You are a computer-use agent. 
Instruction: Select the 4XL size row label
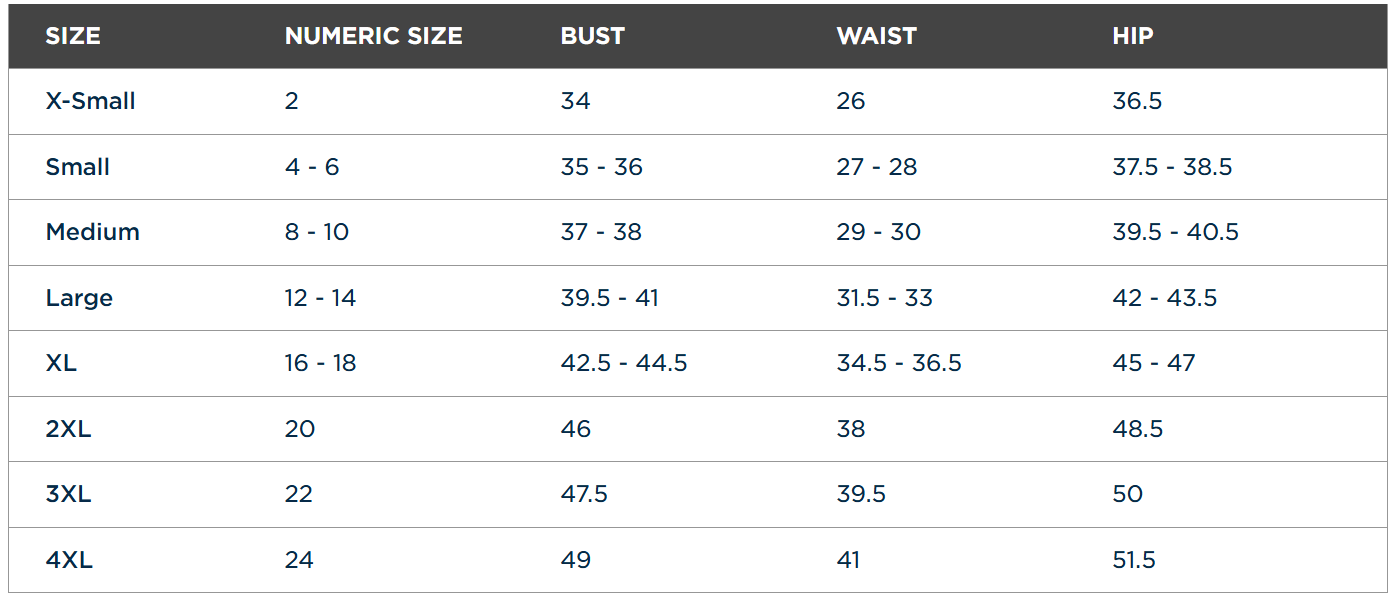coord(69,560)
